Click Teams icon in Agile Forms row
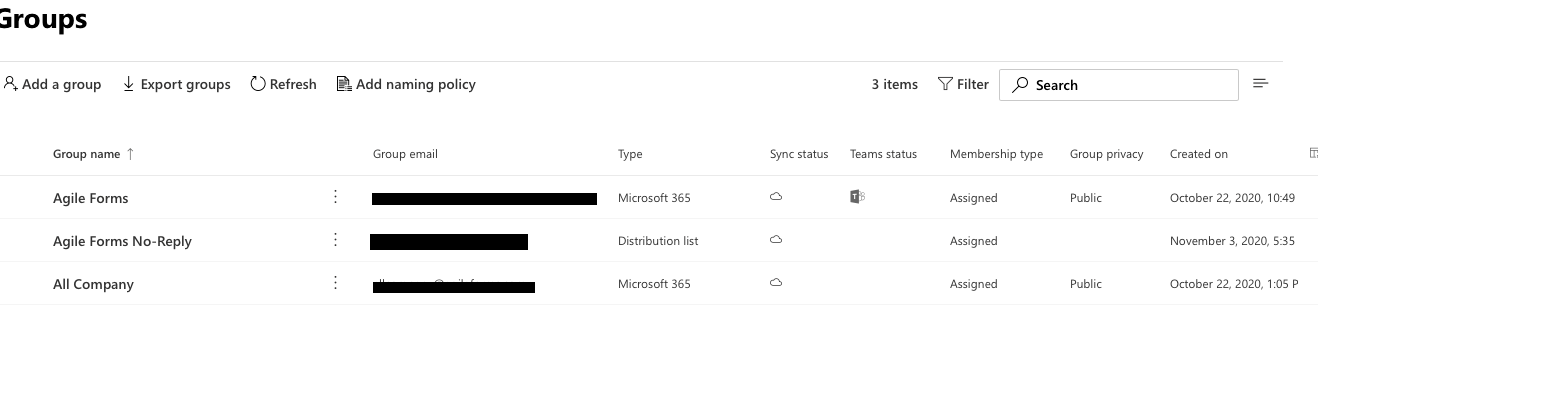This screenshot has height=418, width=1559. pos(857,197)
